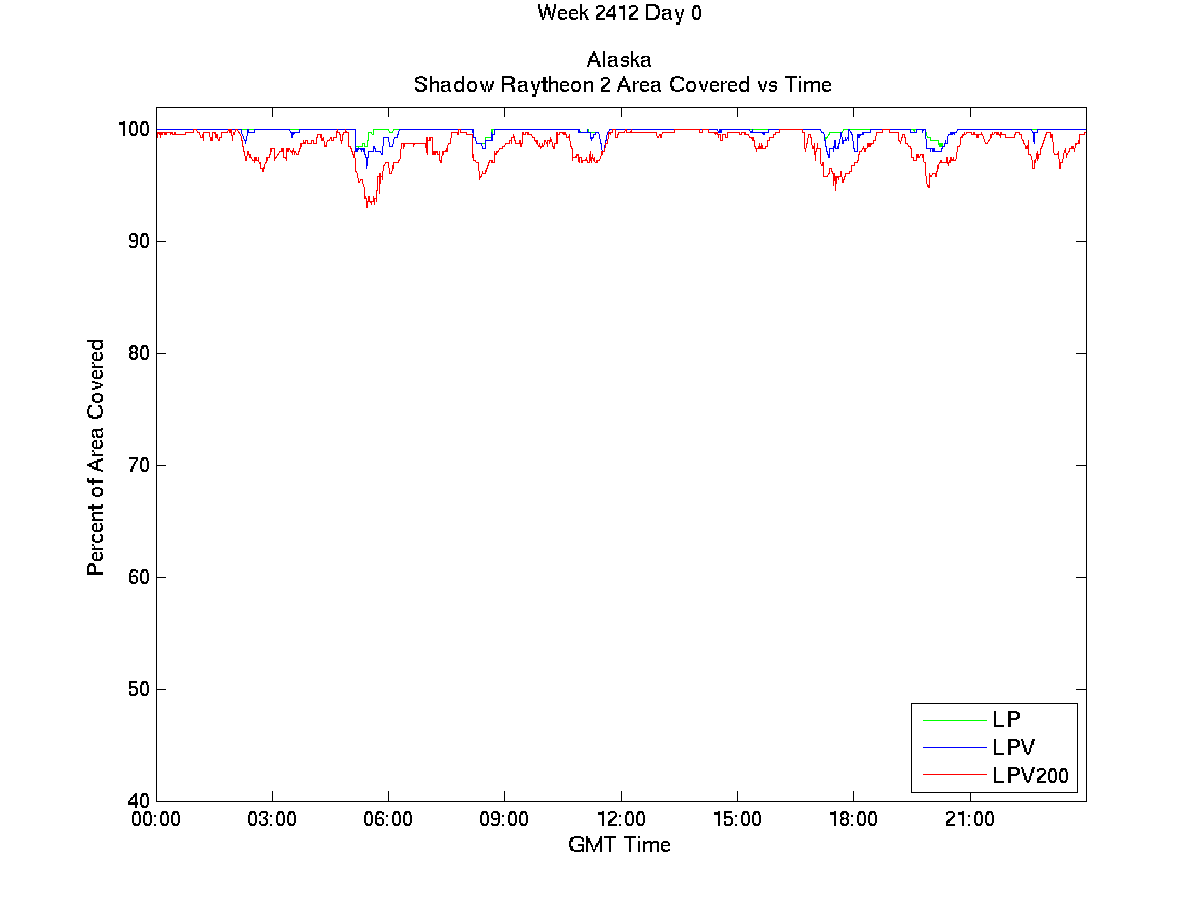1200x900 pixels.
Task: Click the 'Alaska' region title
Action: coord(619,61)
